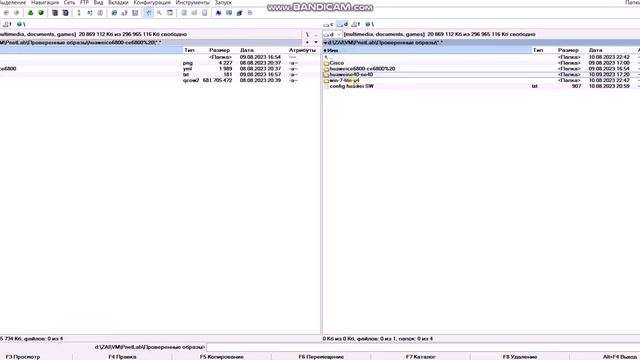This screenshot has width=640, height=360.
Task: Select the config huawei SW txt file
Action: tap(481, 86)
